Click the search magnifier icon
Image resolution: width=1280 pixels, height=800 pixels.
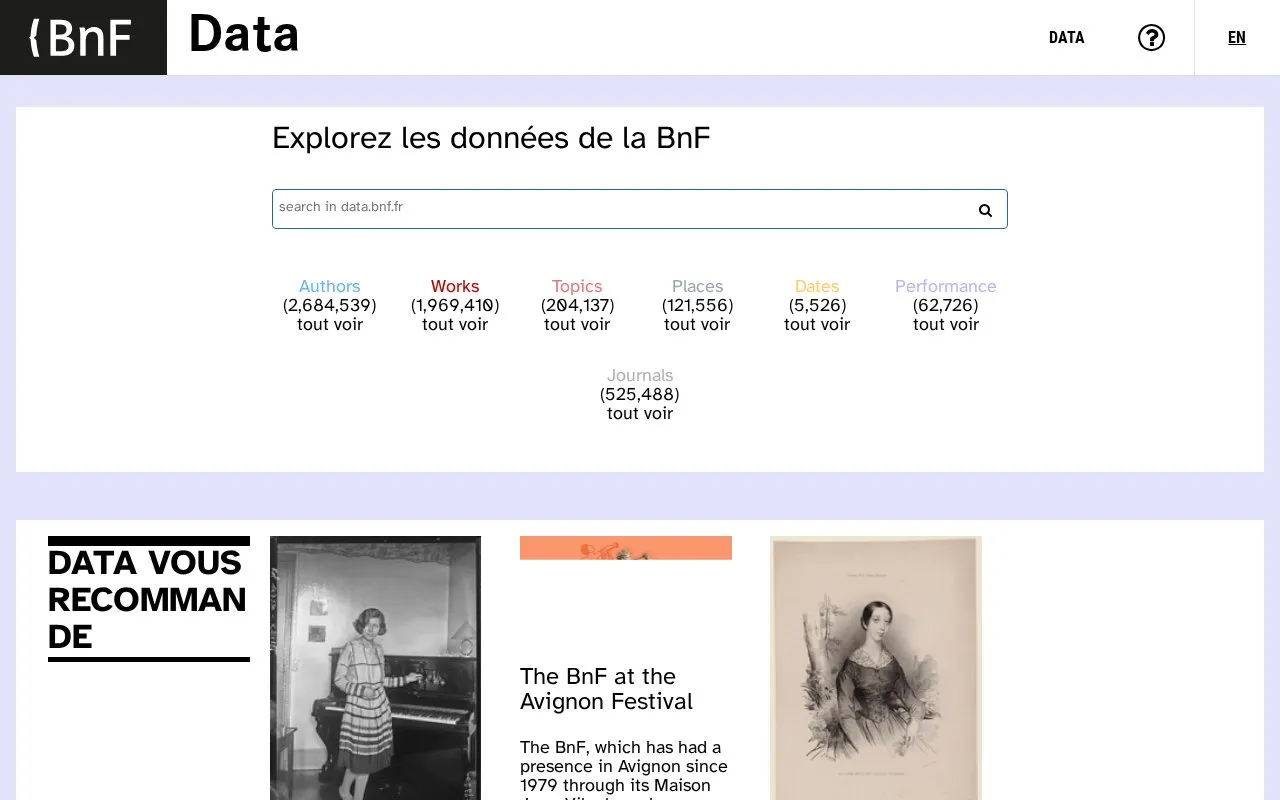click(x=985, y=210)
